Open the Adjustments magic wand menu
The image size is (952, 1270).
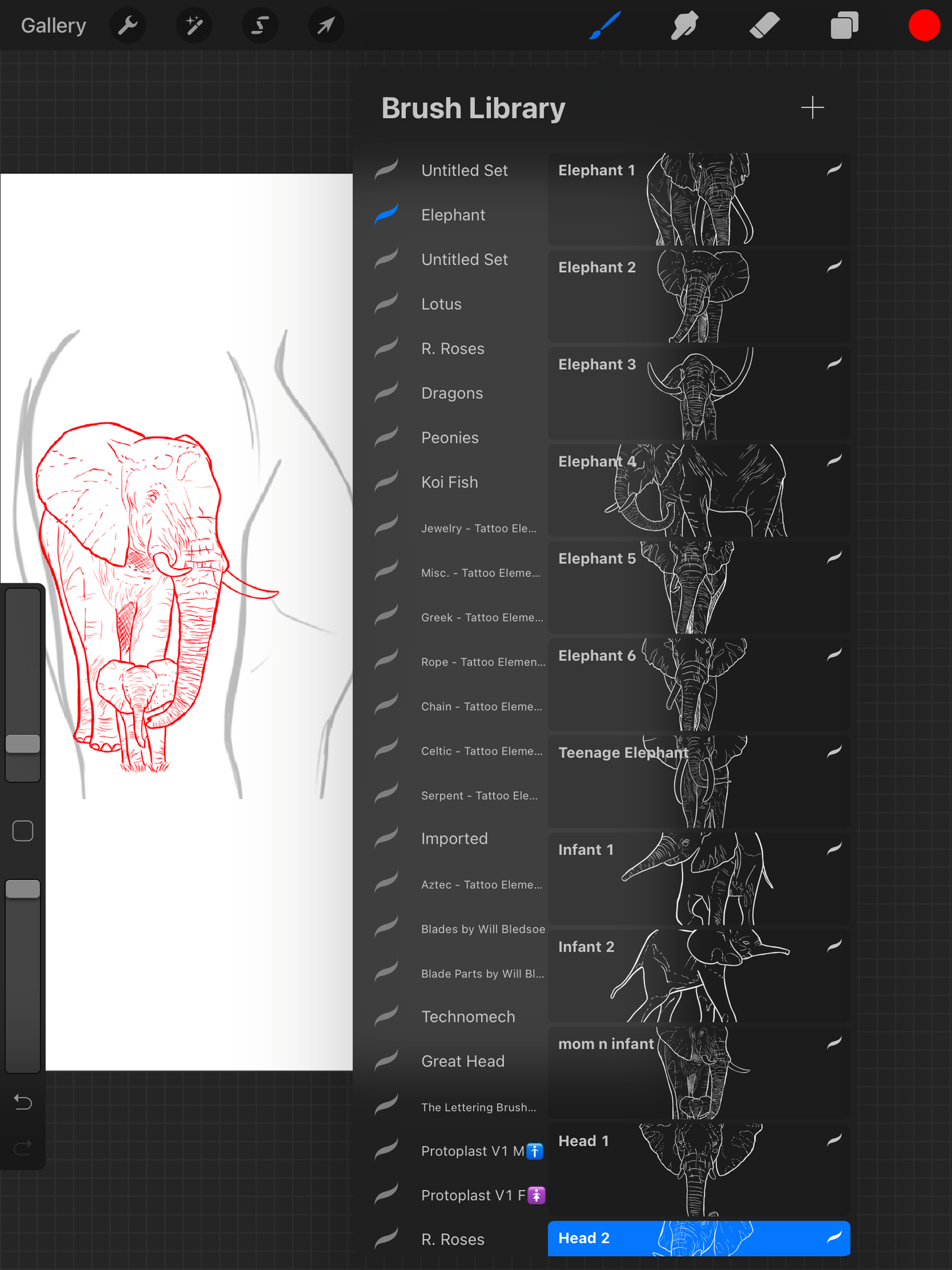(194, 26)
